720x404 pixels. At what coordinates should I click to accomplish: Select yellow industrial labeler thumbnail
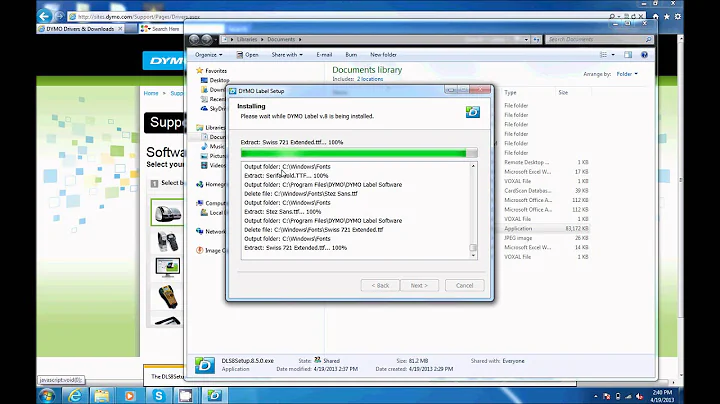[x=167, y=296]
